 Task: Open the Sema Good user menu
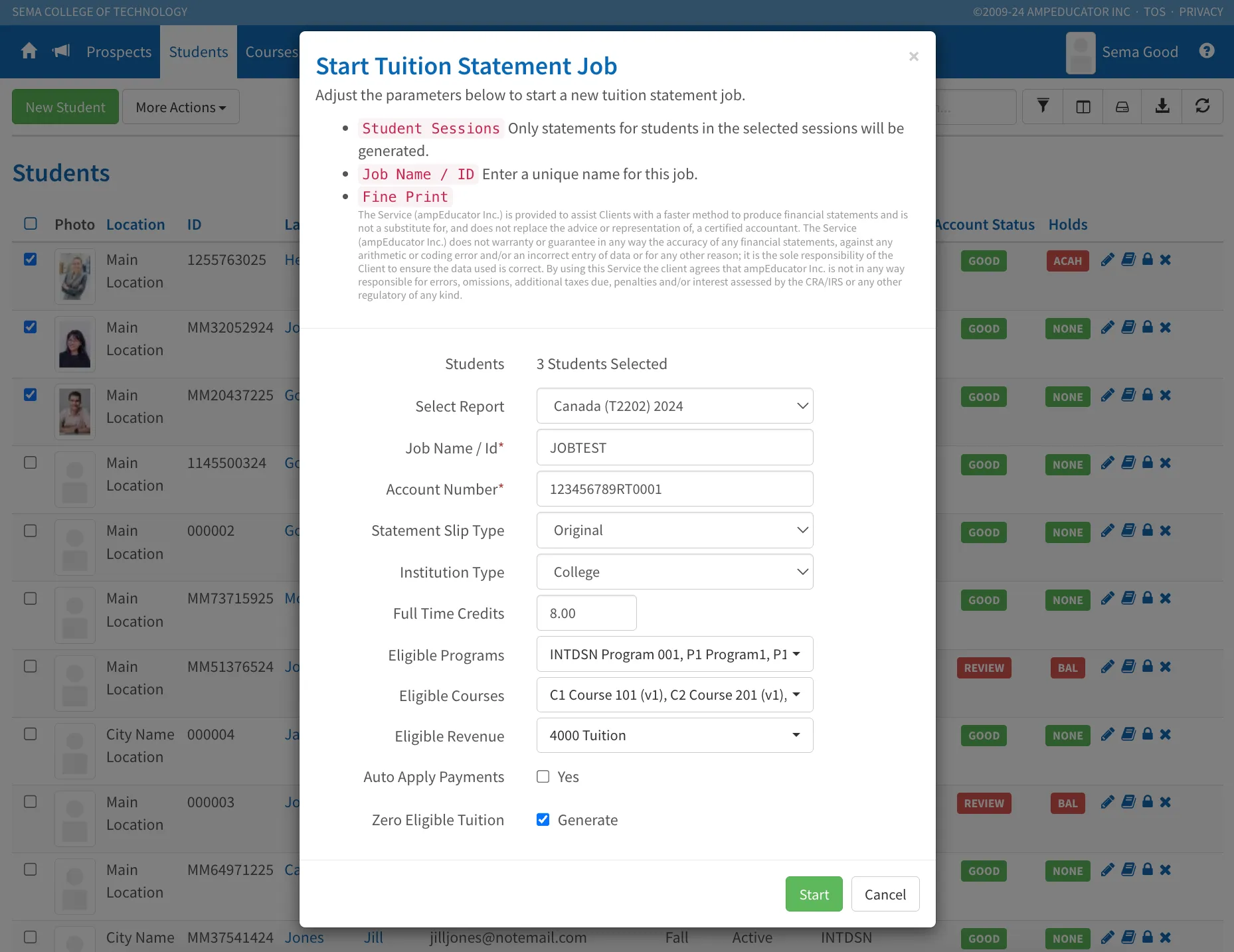pos(1122,52)
